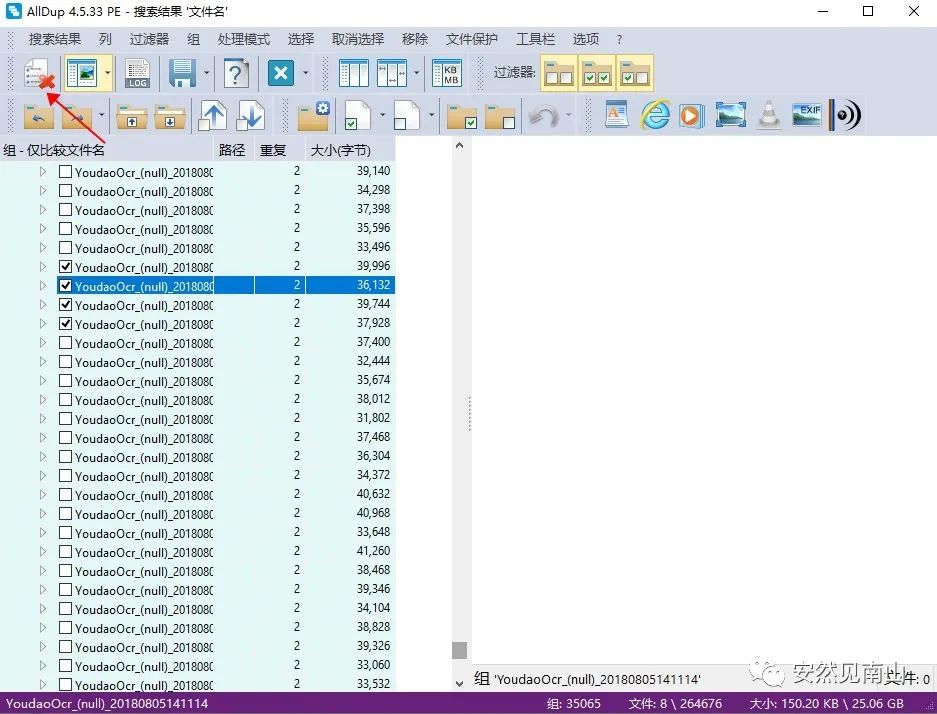
Task: Open the 选项 menu
Action: 586,39
